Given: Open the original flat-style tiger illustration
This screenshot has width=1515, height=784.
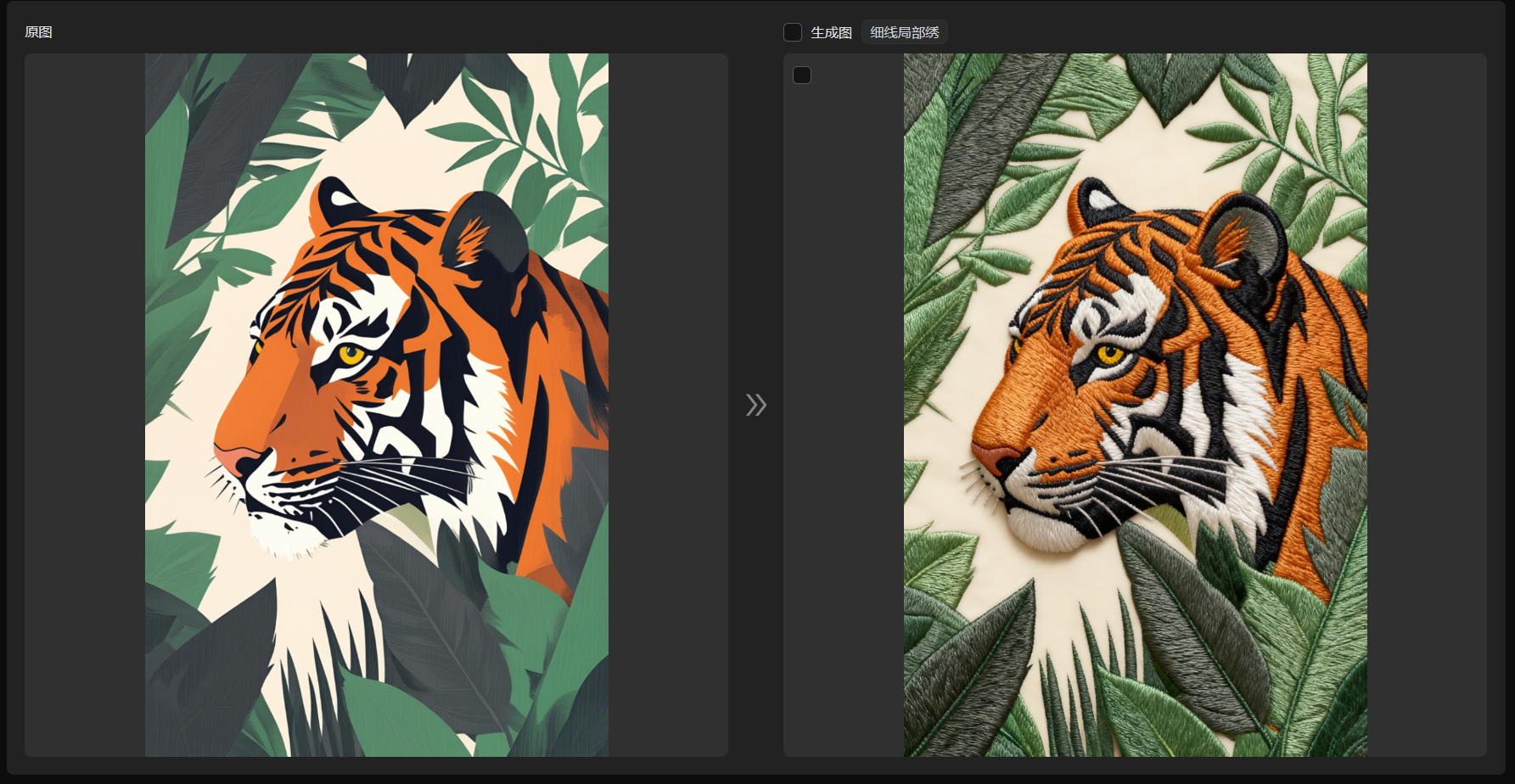Looking at the screenshot, I should pos(377,405).
